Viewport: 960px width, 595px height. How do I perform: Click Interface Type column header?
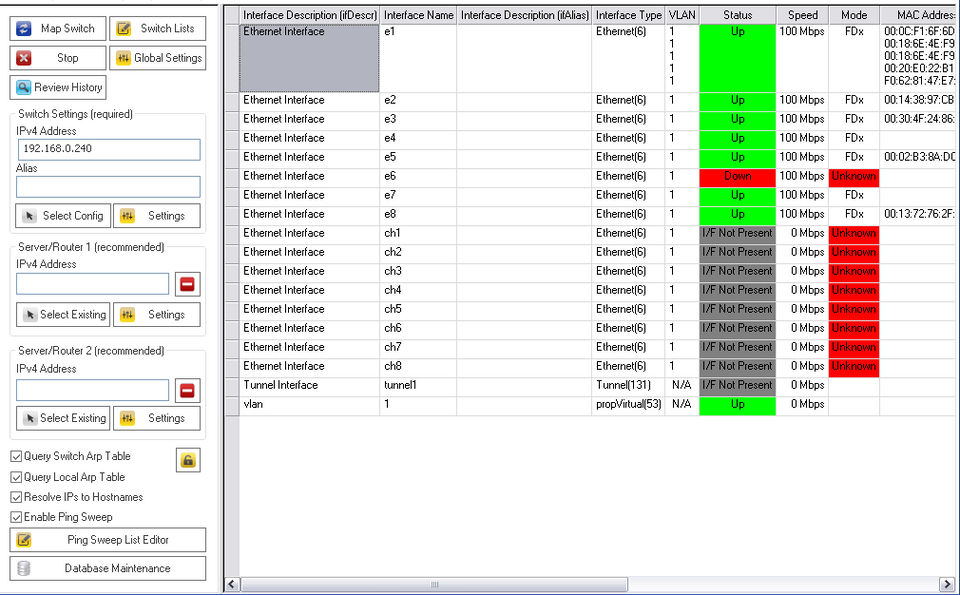[629, 15]
